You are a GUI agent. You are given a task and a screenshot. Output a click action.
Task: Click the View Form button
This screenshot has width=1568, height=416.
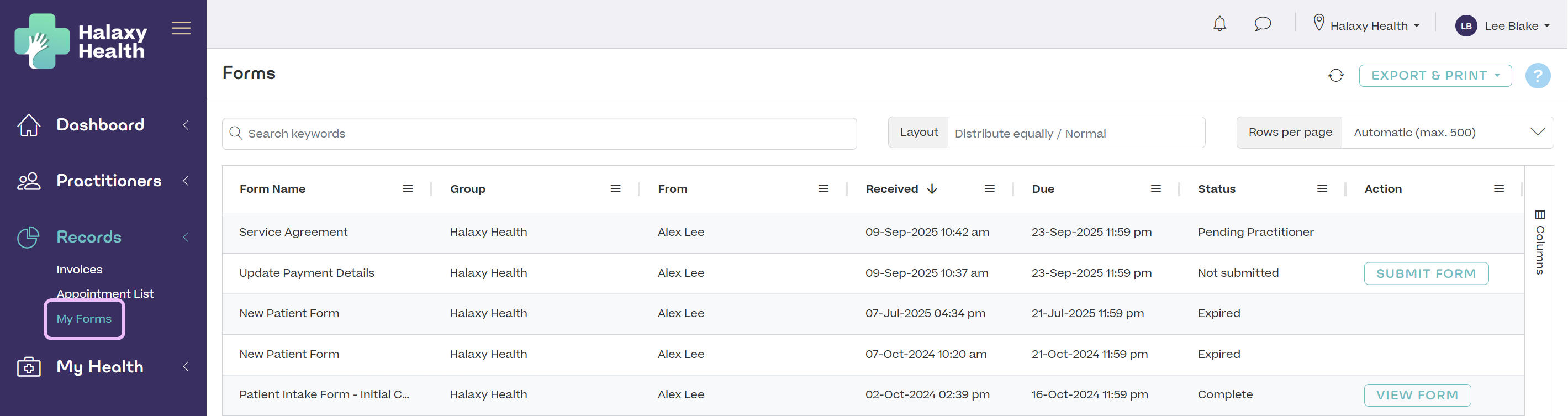1417,394
